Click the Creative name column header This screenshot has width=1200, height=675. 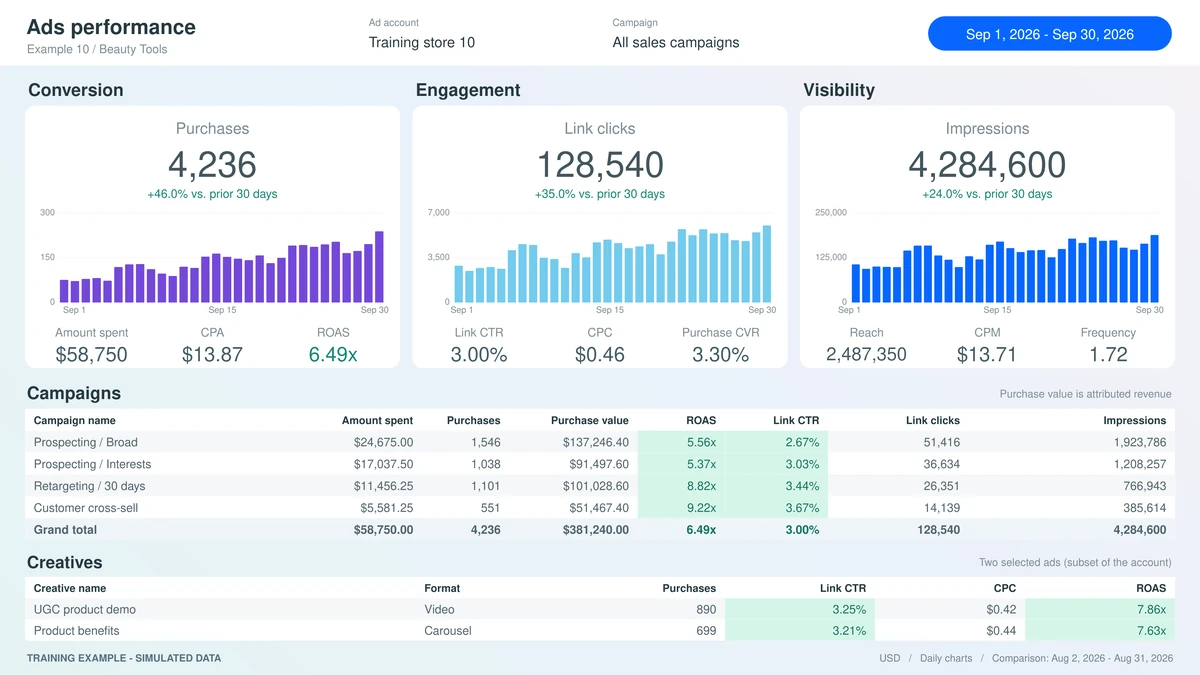69,588
